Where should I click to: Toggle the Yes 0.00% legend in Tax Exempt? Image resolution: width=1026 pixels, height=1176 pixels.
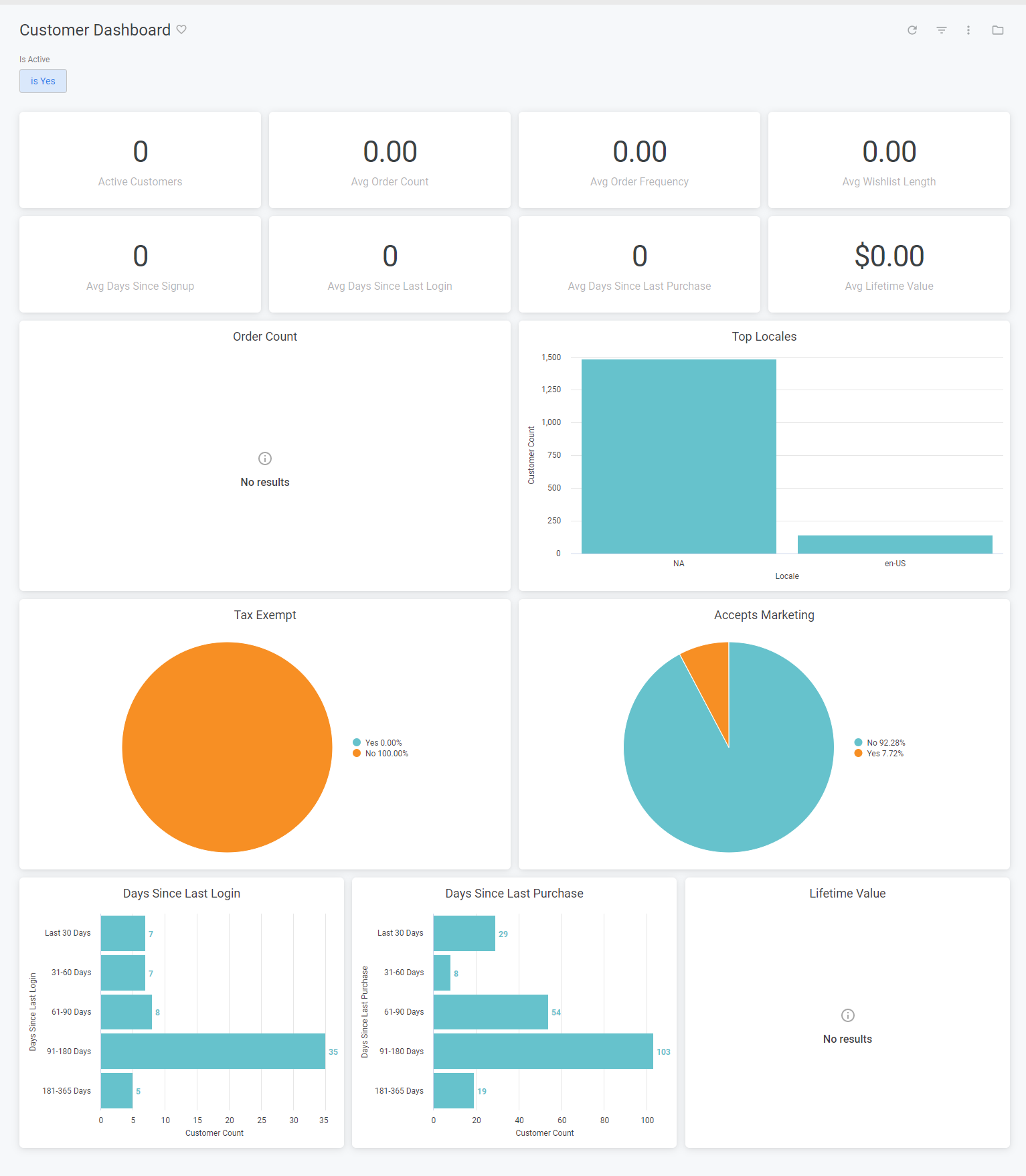tap(377, 743)
